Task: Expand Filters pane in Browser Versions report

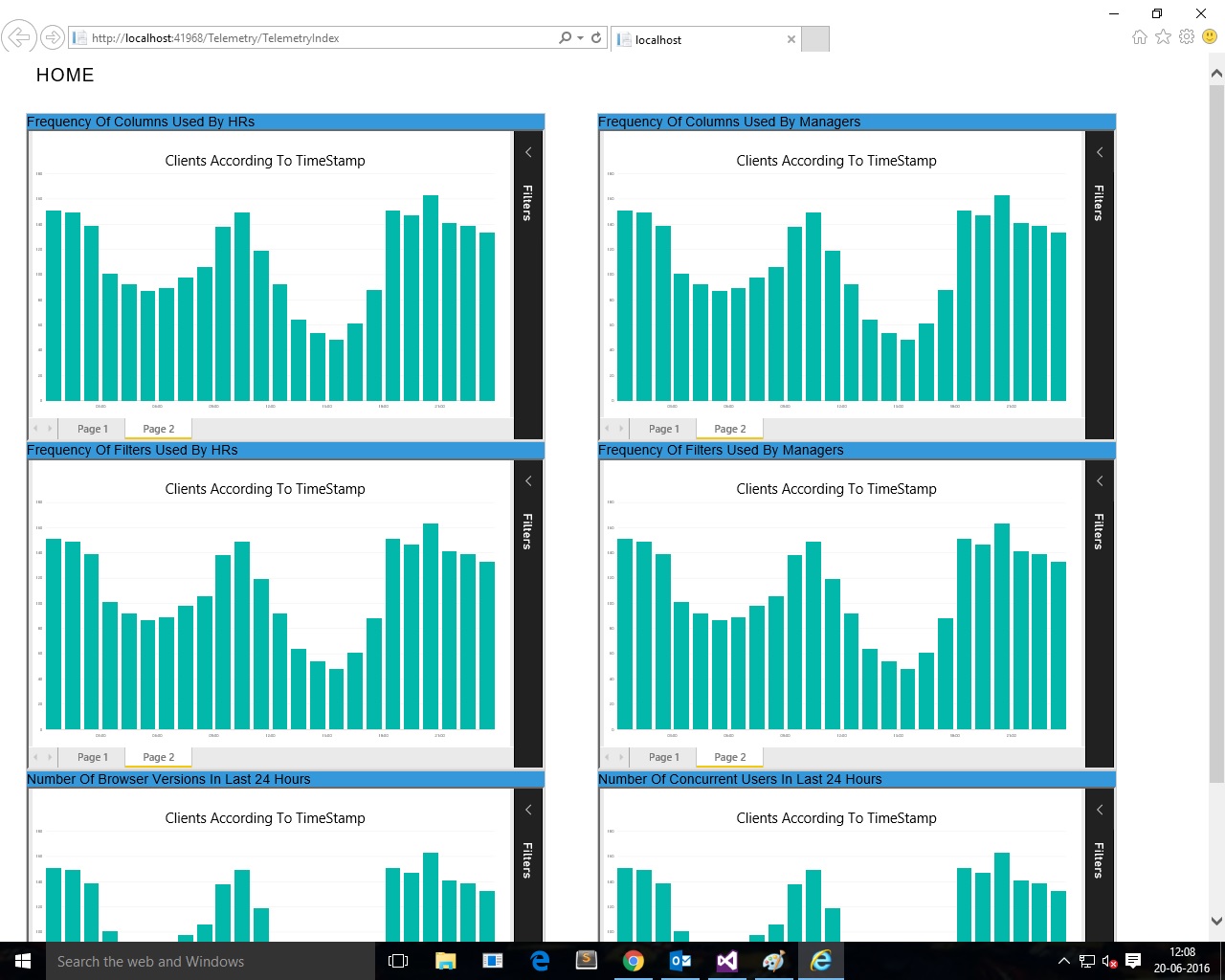Action: point(528,810)
